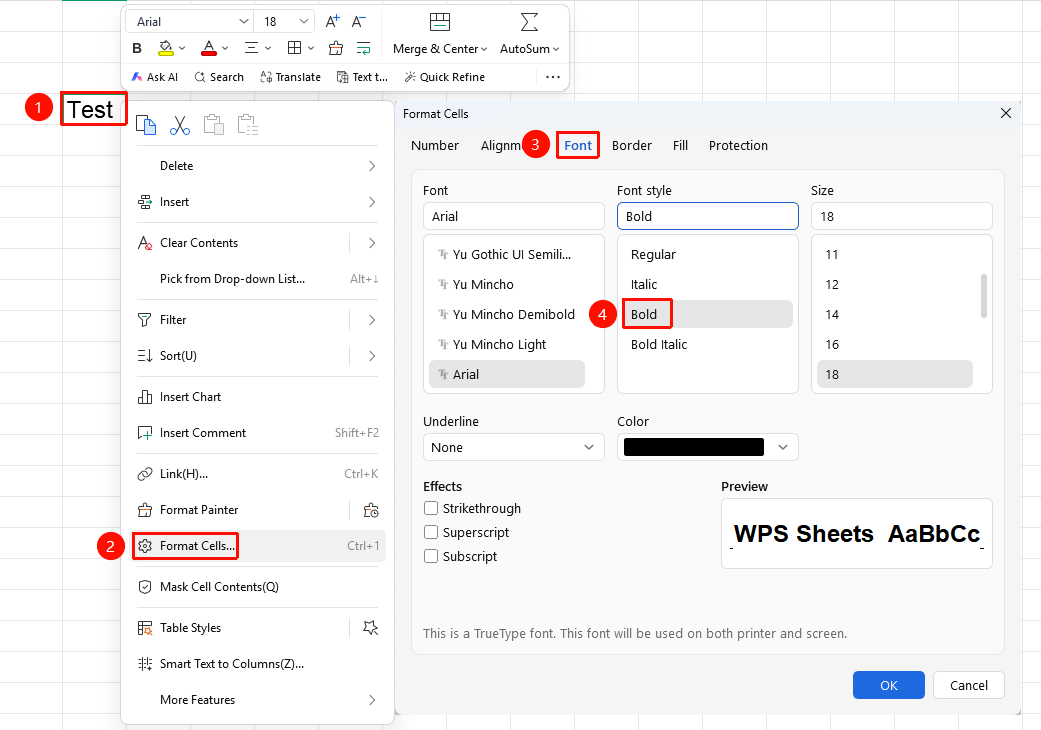Image resolution: width=1041 pixels, height=730 pixels.
Task: Click the Merge & Center icon
Action: [x=440, y=23]
